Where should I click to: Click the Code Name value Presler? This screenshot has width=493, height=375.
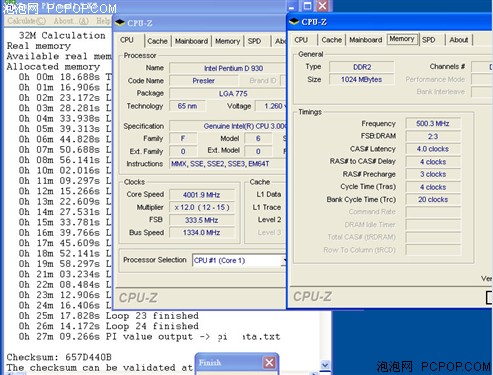(204, 81)
